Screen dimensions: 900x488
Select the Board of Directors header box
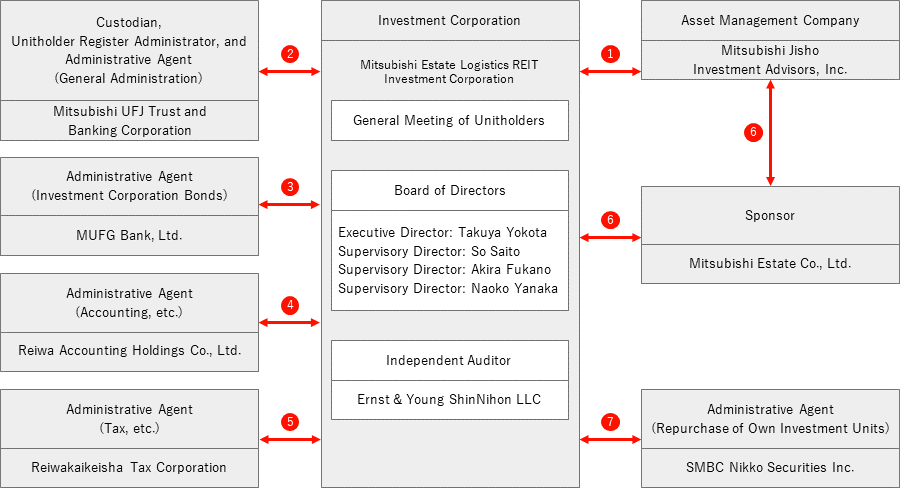pos(450,191)
